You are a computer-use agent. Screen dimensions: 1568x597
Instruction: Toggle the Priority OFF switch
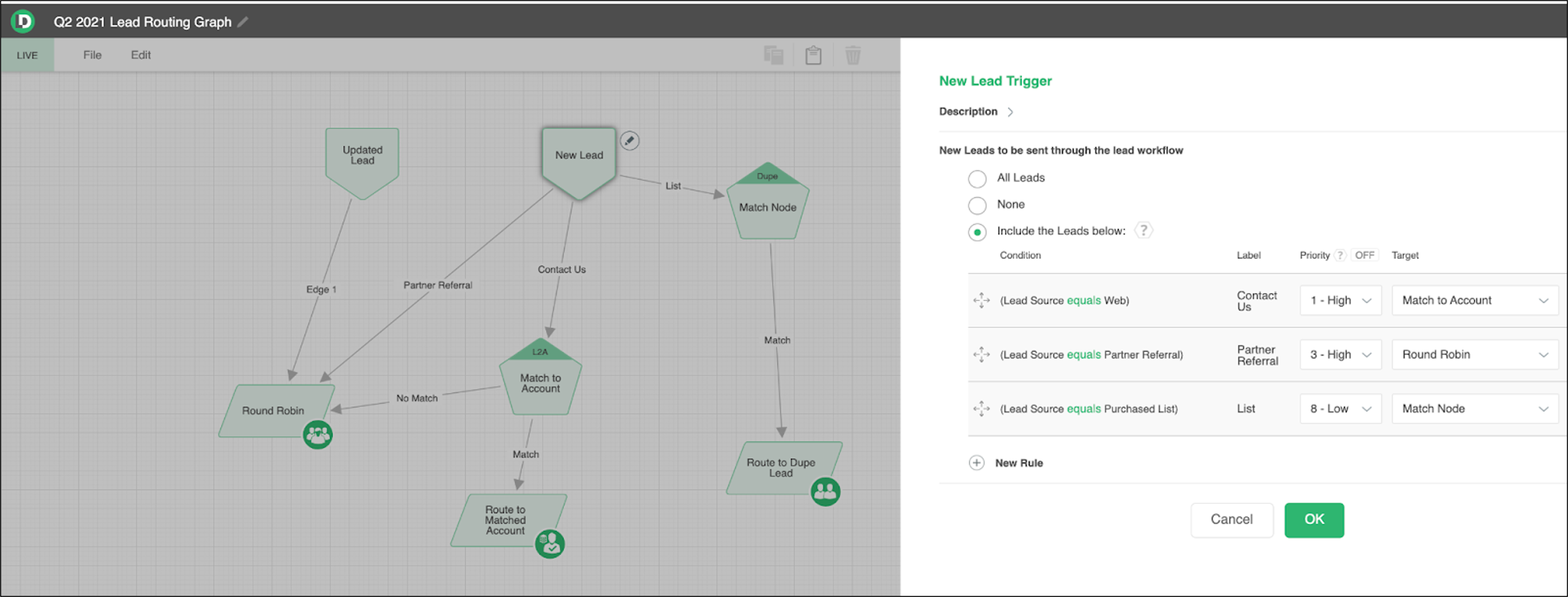point(1364,256)
